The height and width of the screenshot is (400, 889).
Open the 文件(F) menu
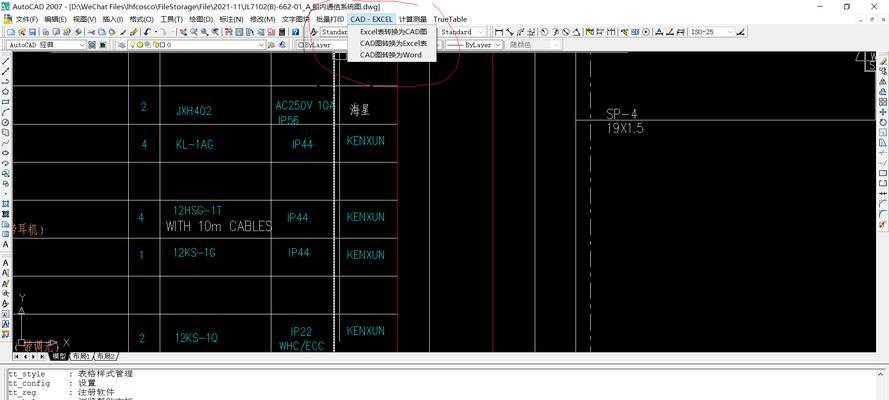click(27, 19)
